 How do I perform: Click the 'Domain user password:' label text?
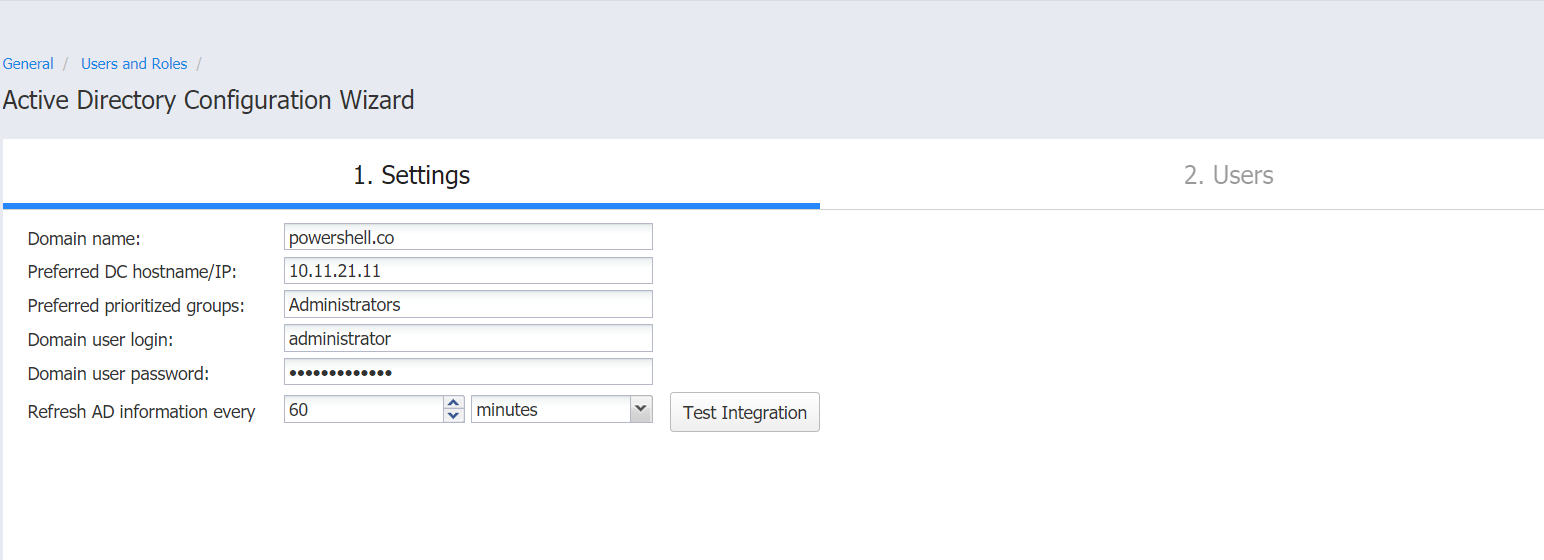tap(118, 374)
